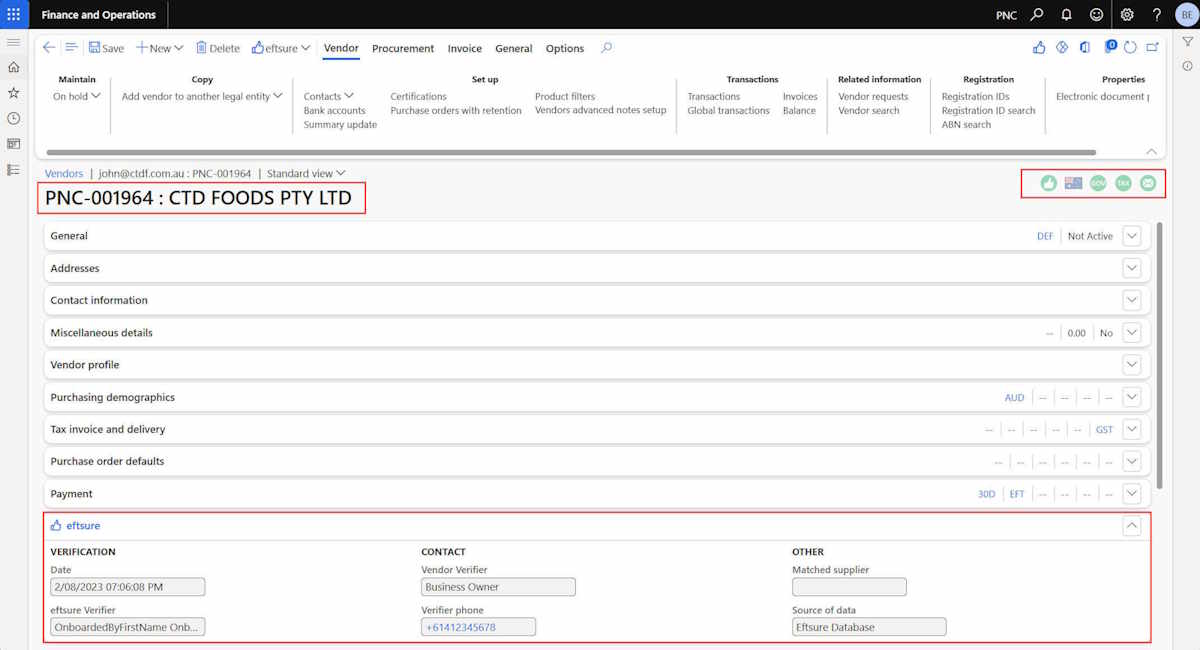Click the eftsure thumbs-up icon at top right

pos(1038,47)
